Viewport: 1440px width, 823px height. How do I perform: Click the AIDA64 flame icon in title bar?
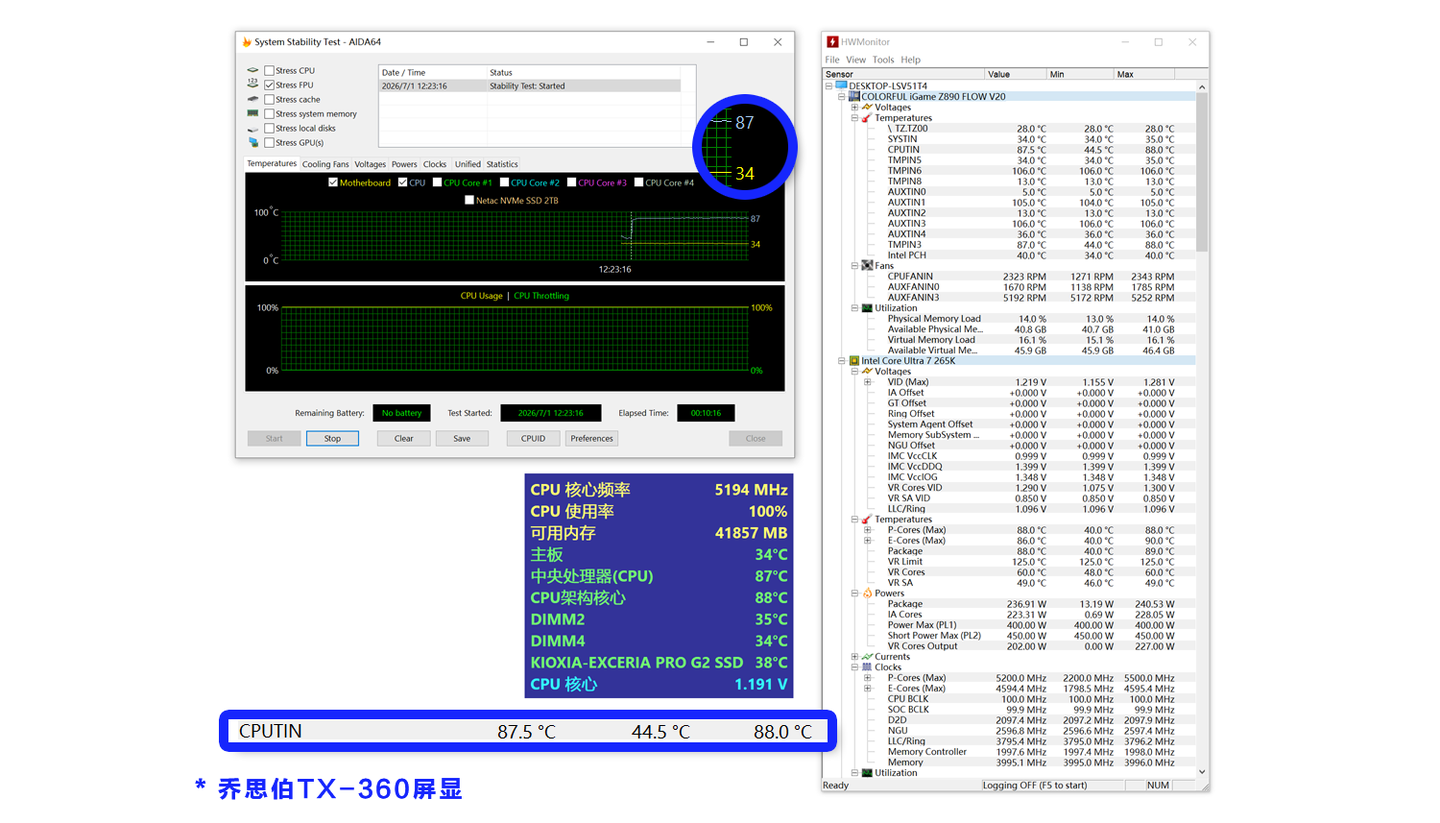point(246,42)
